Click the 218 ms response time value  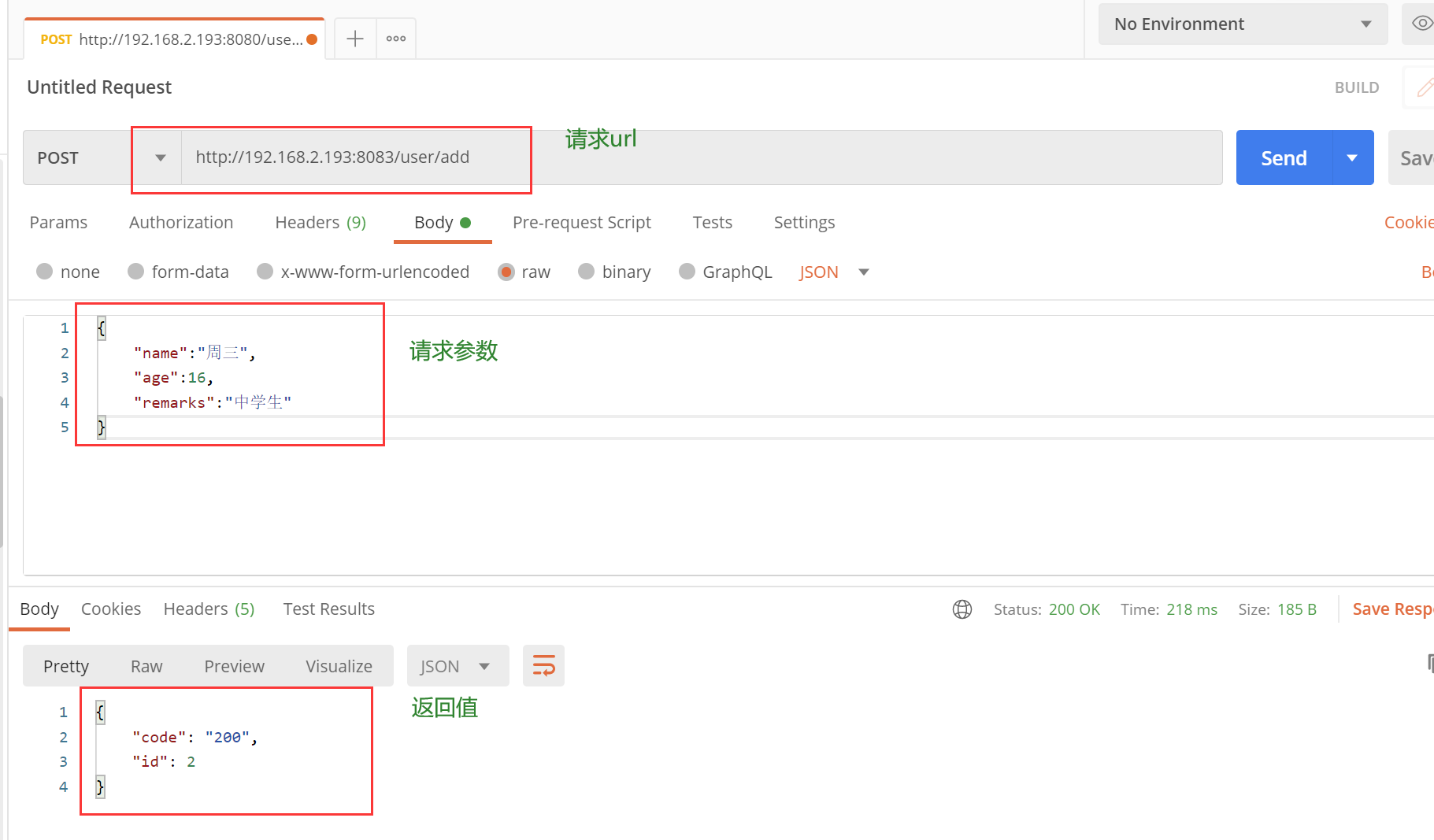[x=1191, y=609]
